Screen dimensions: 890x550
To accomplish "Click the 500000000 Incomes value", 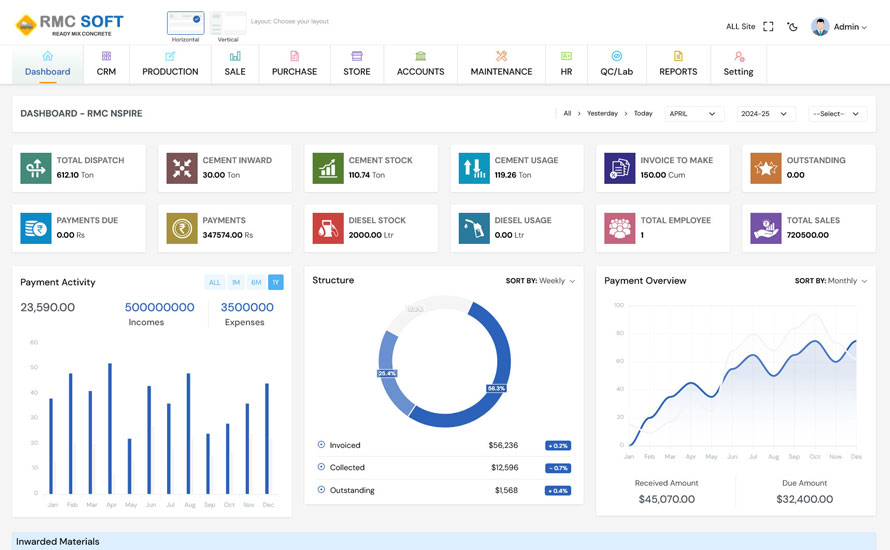I will coord(159,307).
